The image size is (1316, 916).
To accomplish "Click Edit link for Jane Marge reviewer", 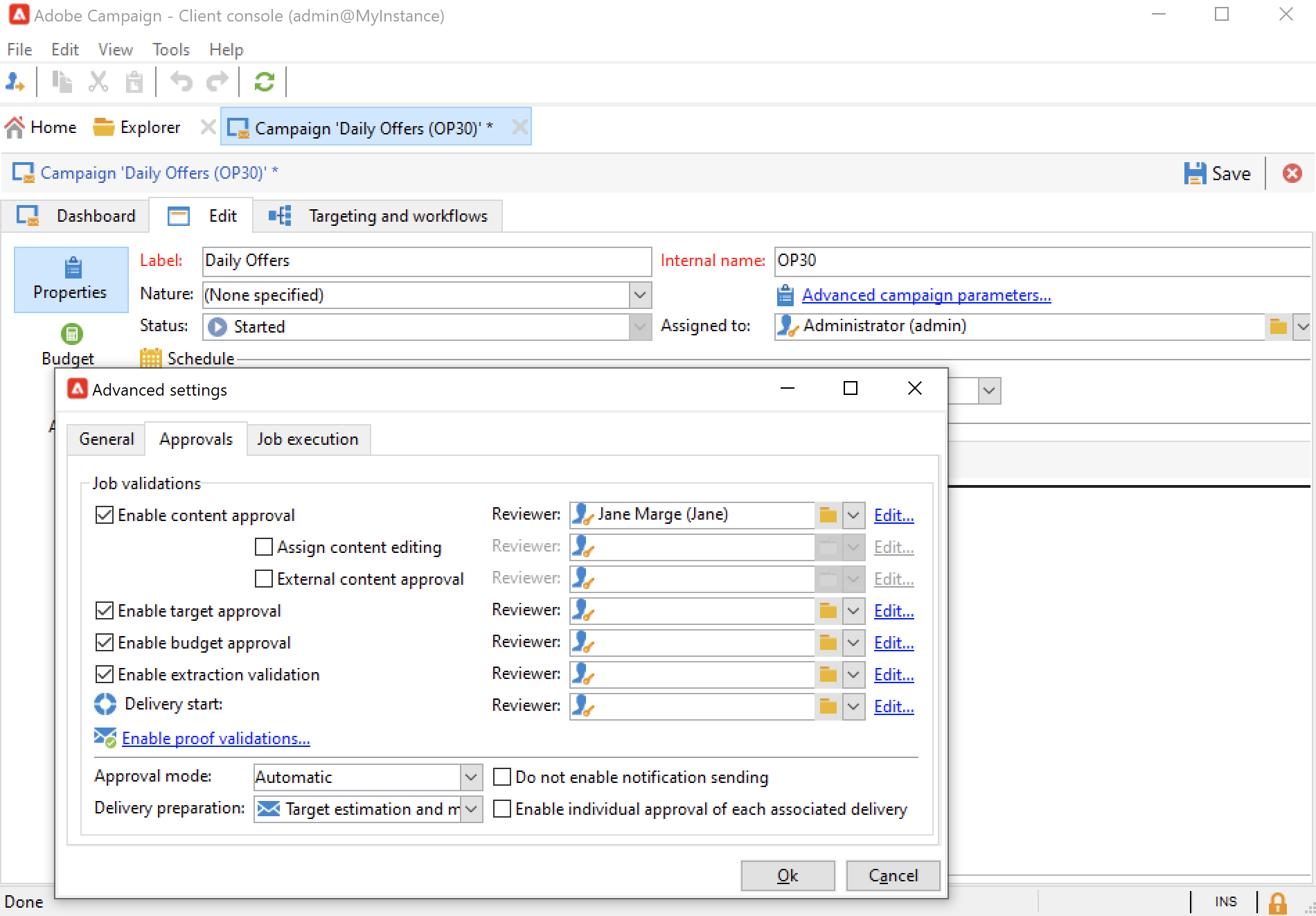I will click(893, 515).
